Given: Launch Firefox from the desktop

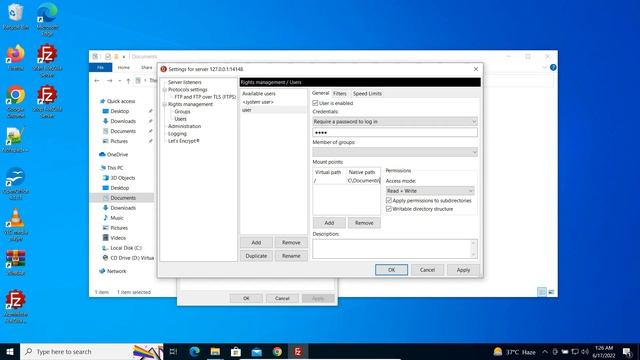Looking at the screenshot, I should 16,58.
